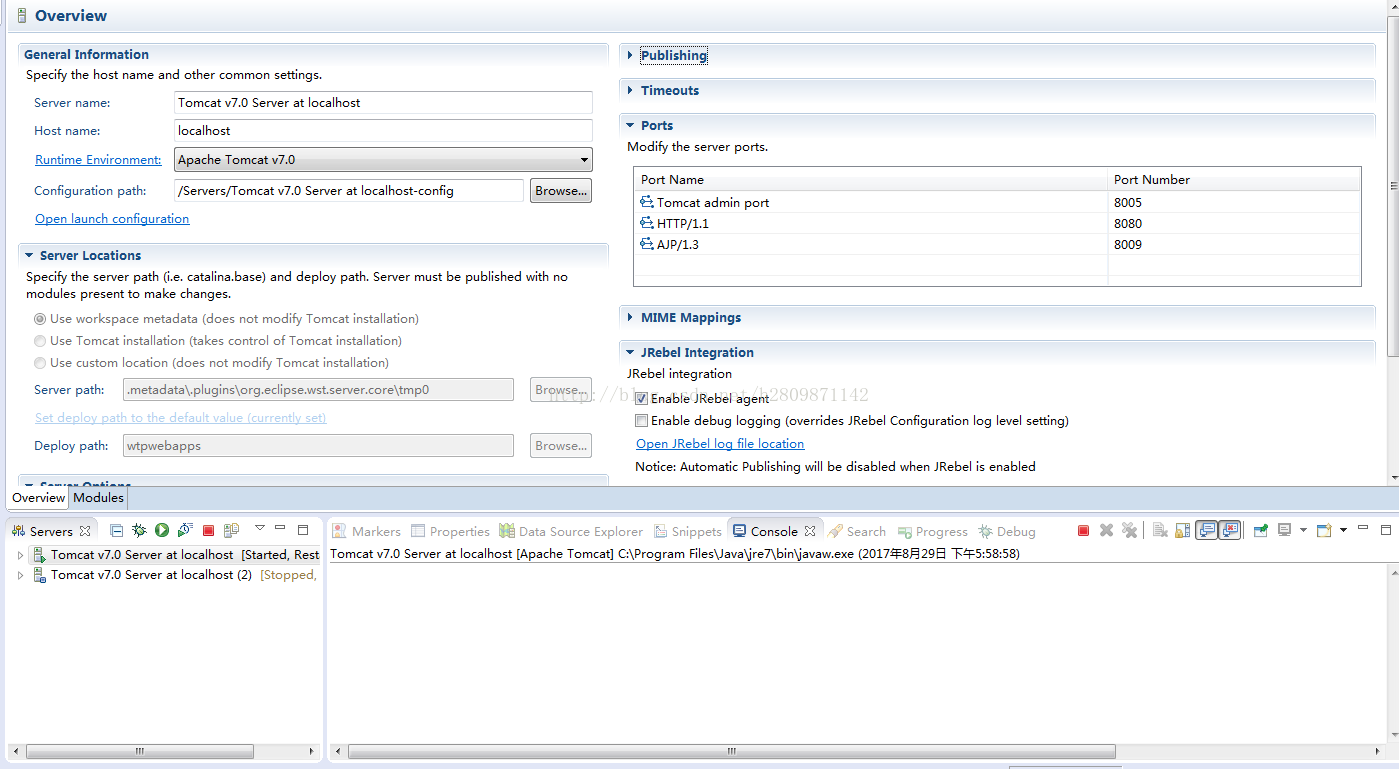Screen dimensions: 1399x769
Task: Close the Servers view tab X
Action: (85, 531)
